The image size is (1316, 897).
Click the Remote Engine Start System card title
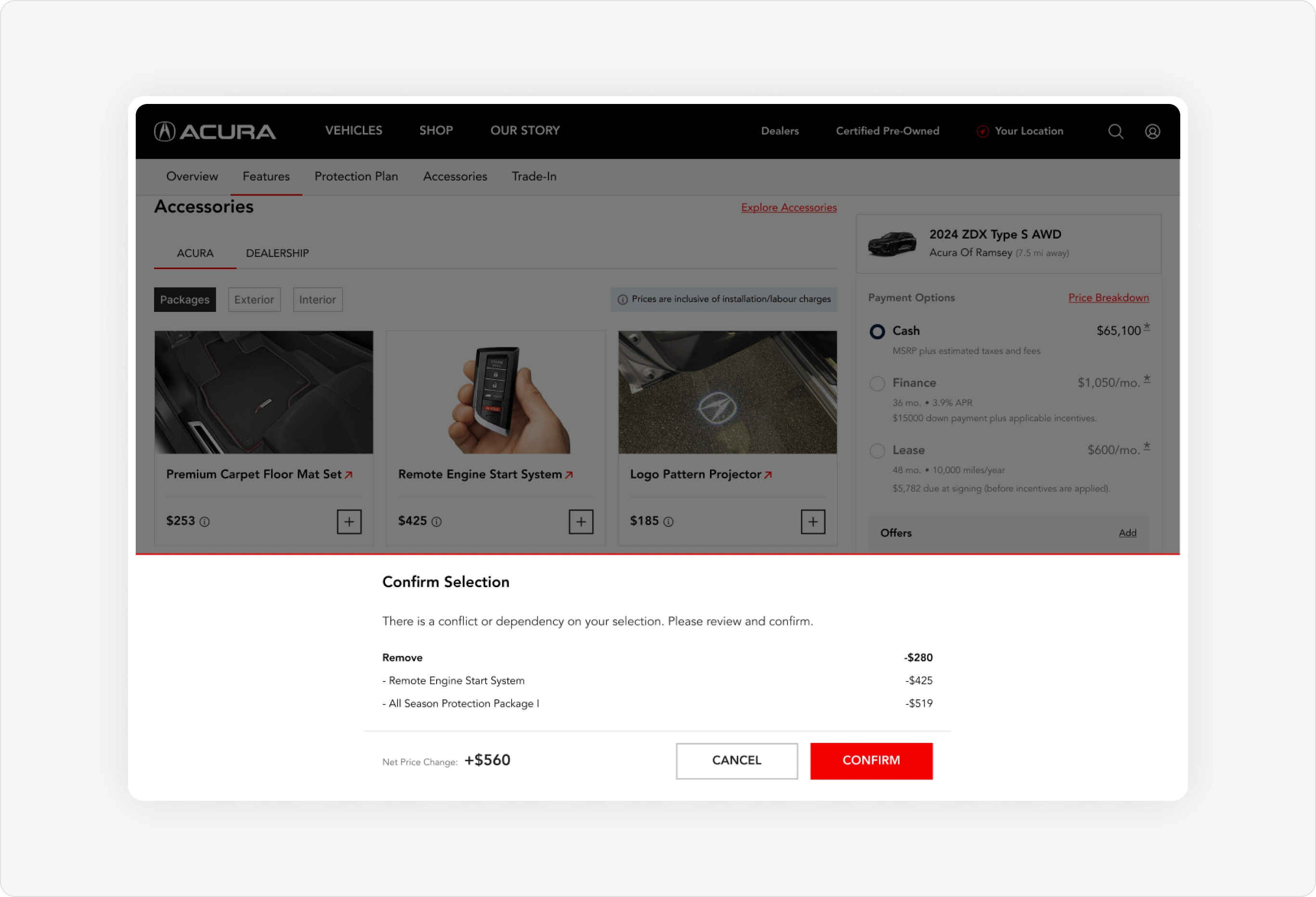479,474
